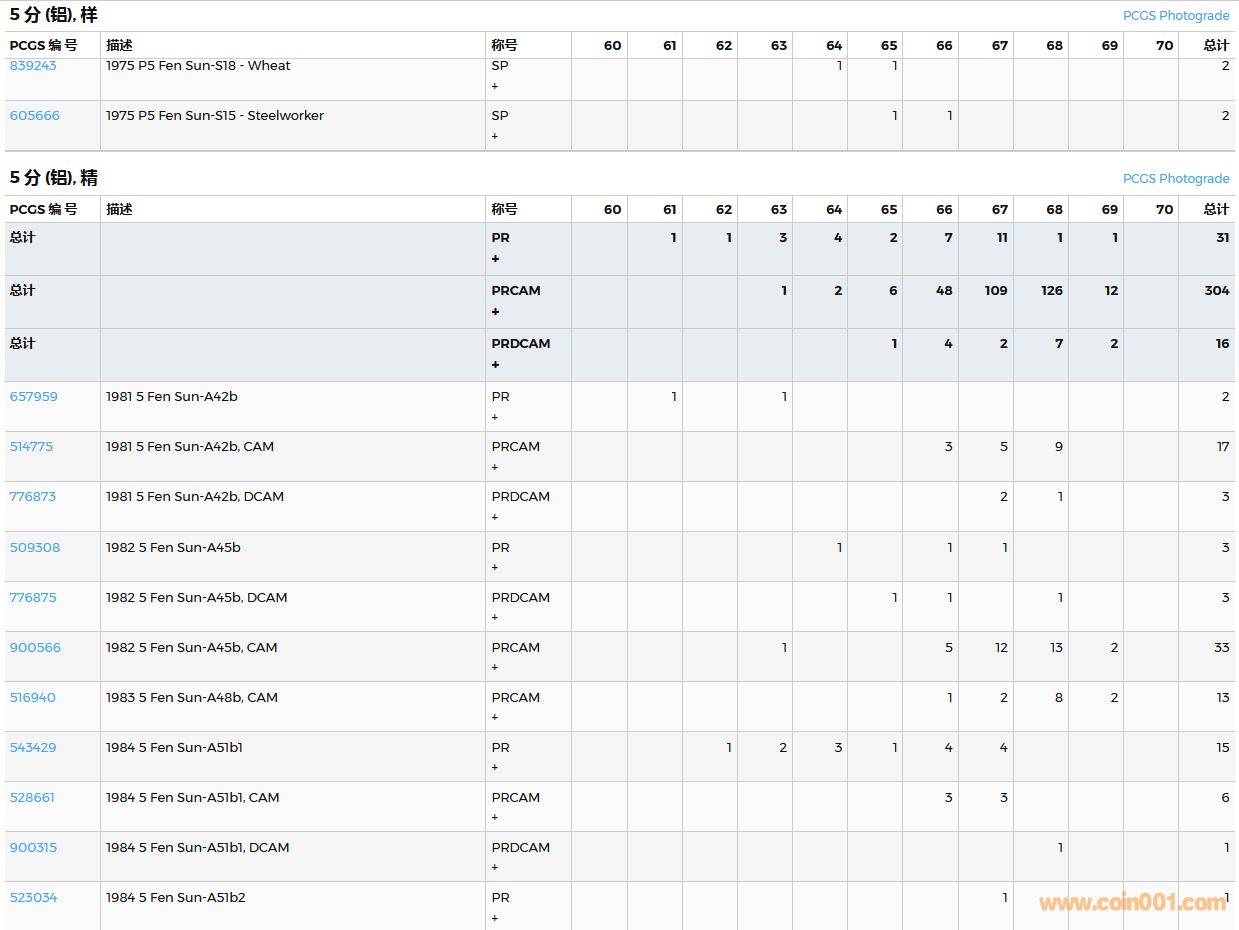Open PCGS number 900566 link
The image size is (1239, 930).
pyautogui.click(x=35, y=648)
